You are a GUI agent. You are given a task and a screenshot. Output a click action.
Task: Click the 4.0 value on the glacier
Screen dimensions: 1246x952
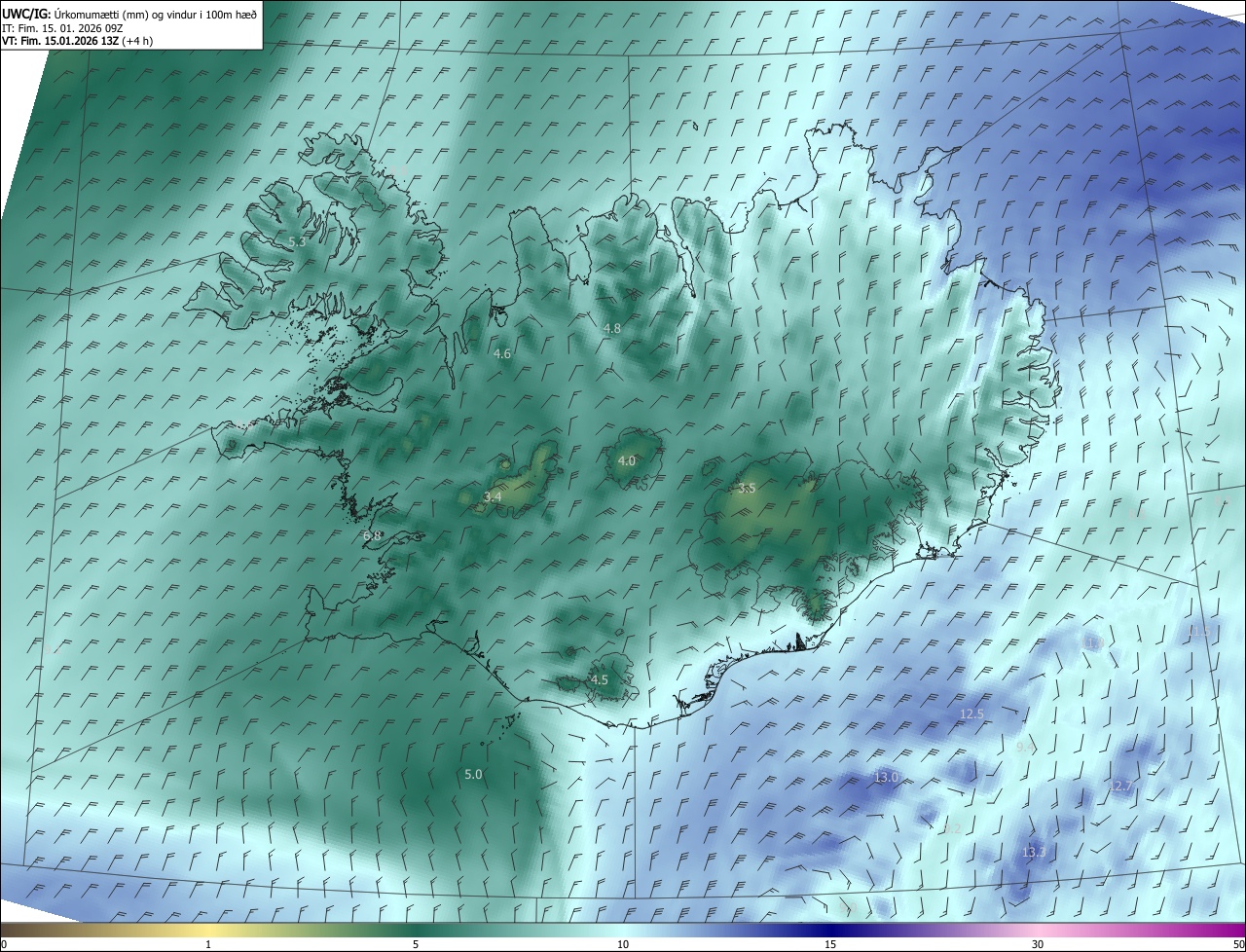[x=627, y=461]
